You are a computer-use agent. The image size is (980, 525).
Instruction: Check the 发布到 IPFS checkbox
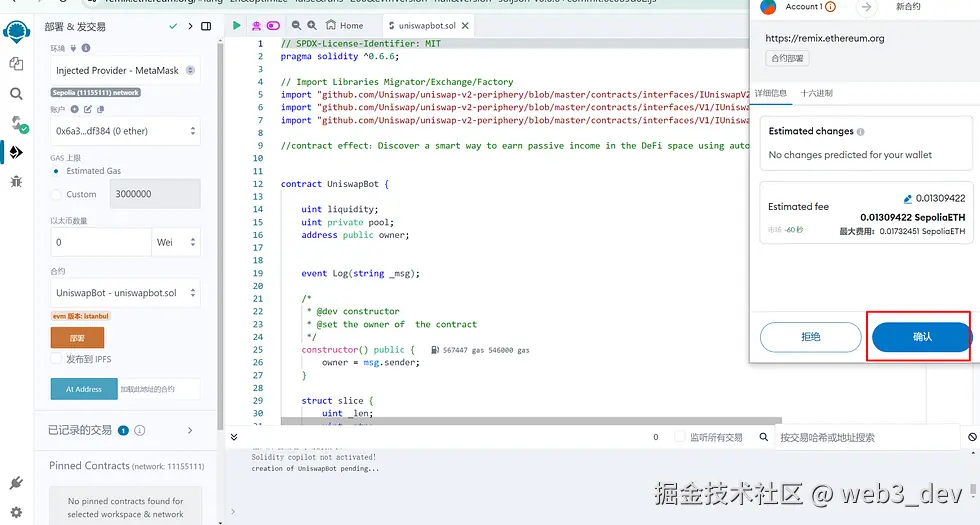(x=56, y=359)
